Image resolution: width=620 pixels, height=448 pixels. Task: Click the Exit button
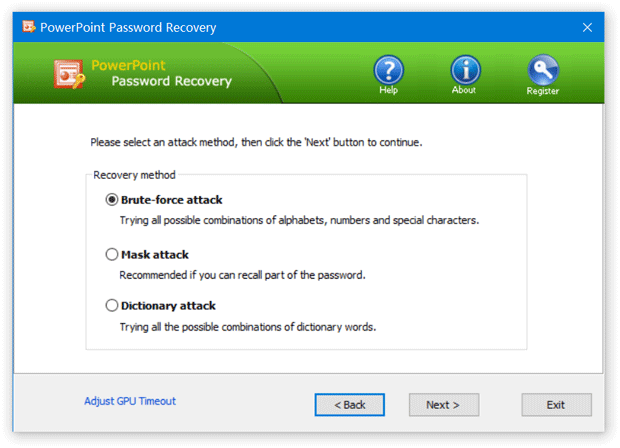556,404
